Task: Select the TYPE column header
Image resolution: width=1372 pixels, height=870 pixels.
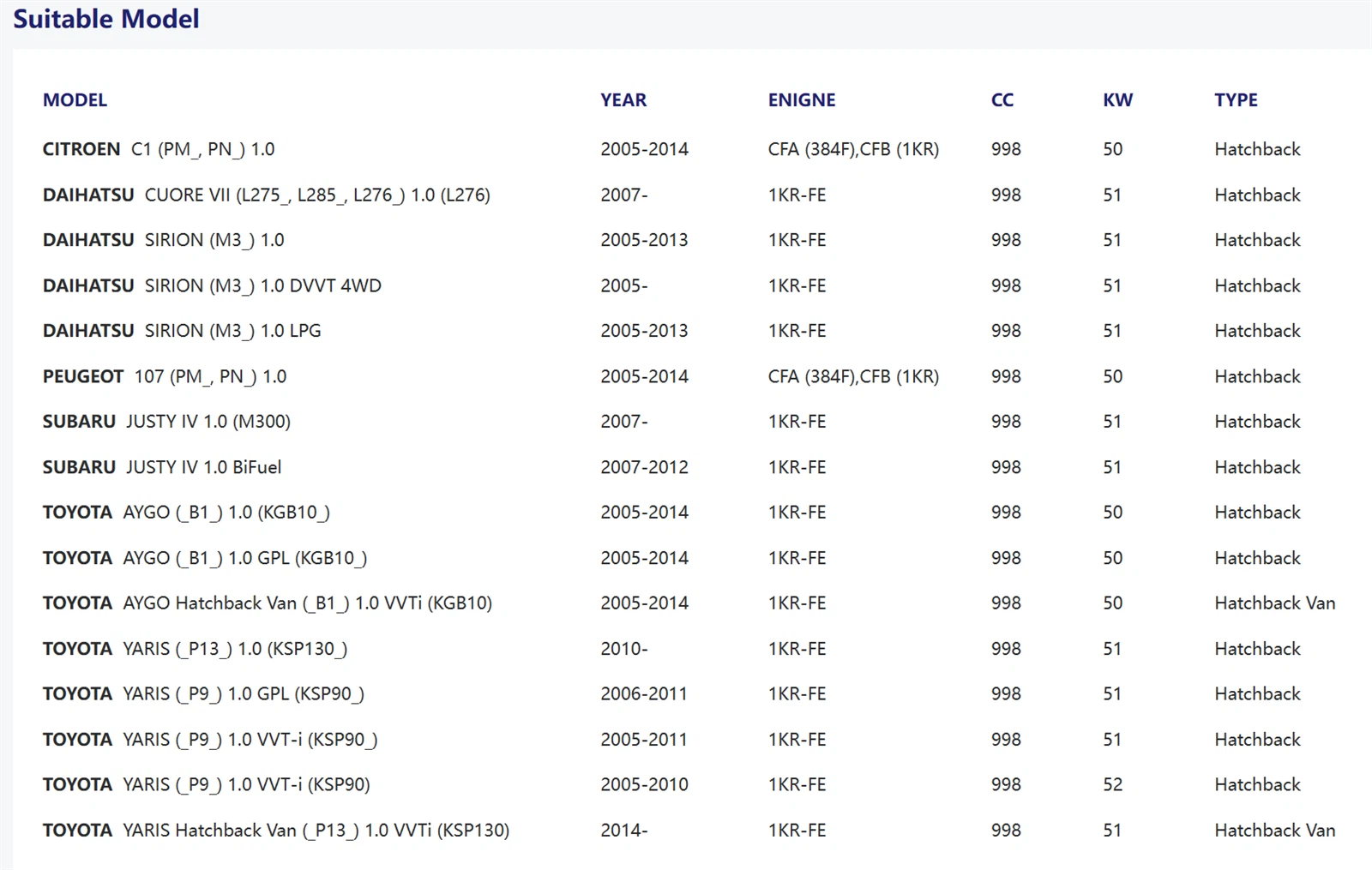Action: [1236, 100]
